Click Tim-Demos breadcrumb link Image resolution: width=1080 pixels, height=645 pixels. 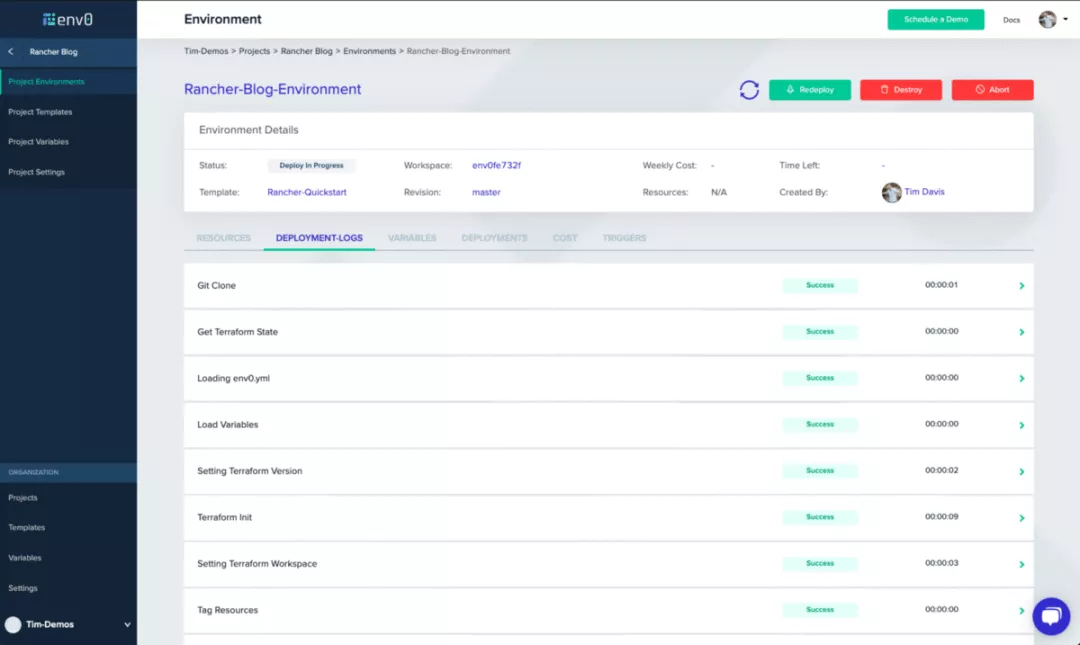206,51
